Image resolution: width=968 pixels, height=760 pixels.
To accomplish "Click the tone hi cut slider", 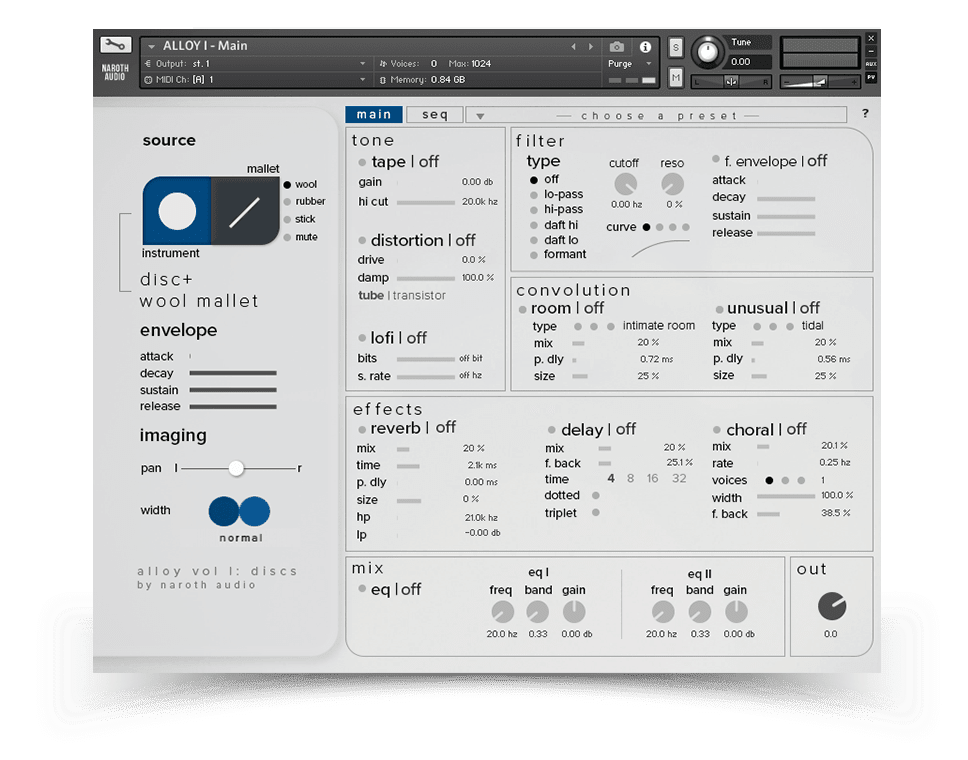I will click(425, 202).
